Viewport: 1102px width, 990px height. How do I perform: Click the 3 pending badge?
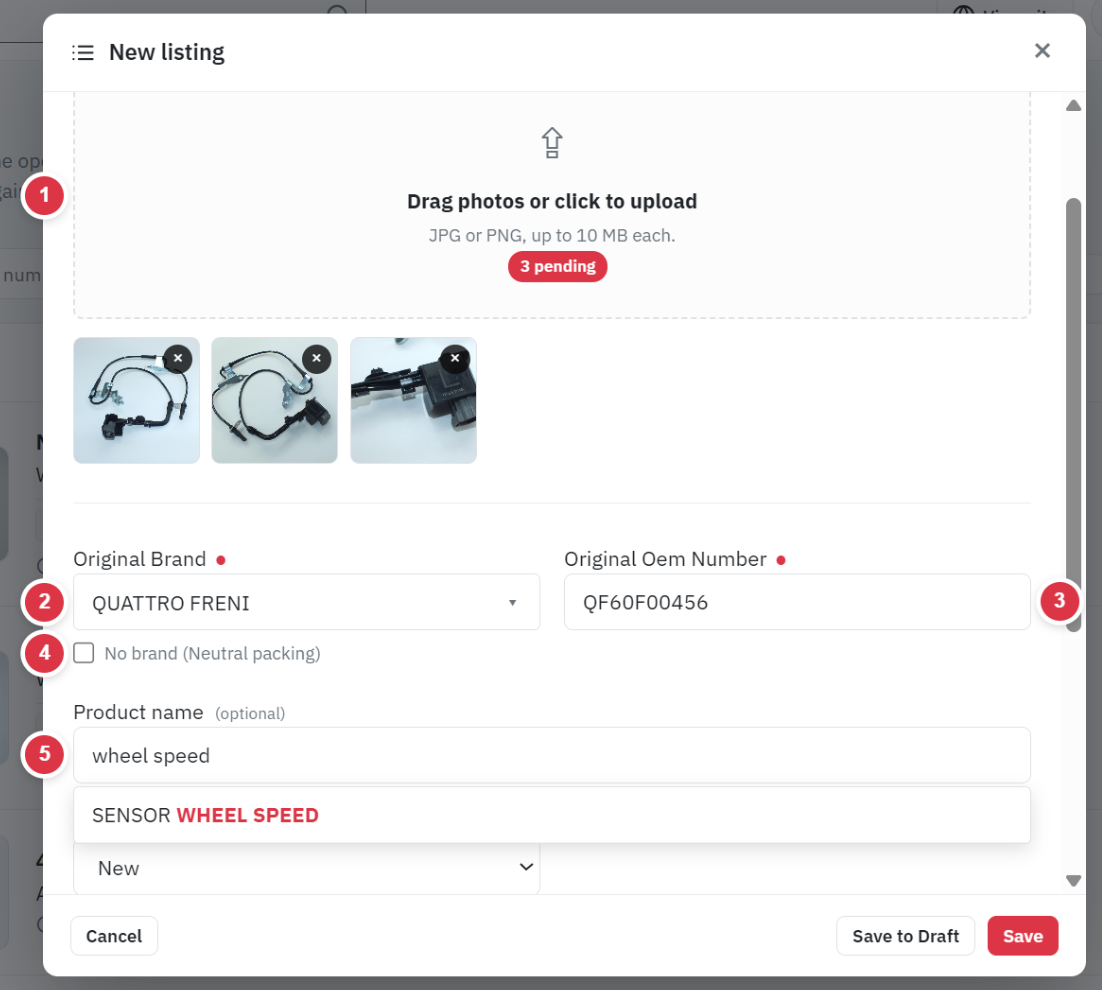tap(557, 266)
